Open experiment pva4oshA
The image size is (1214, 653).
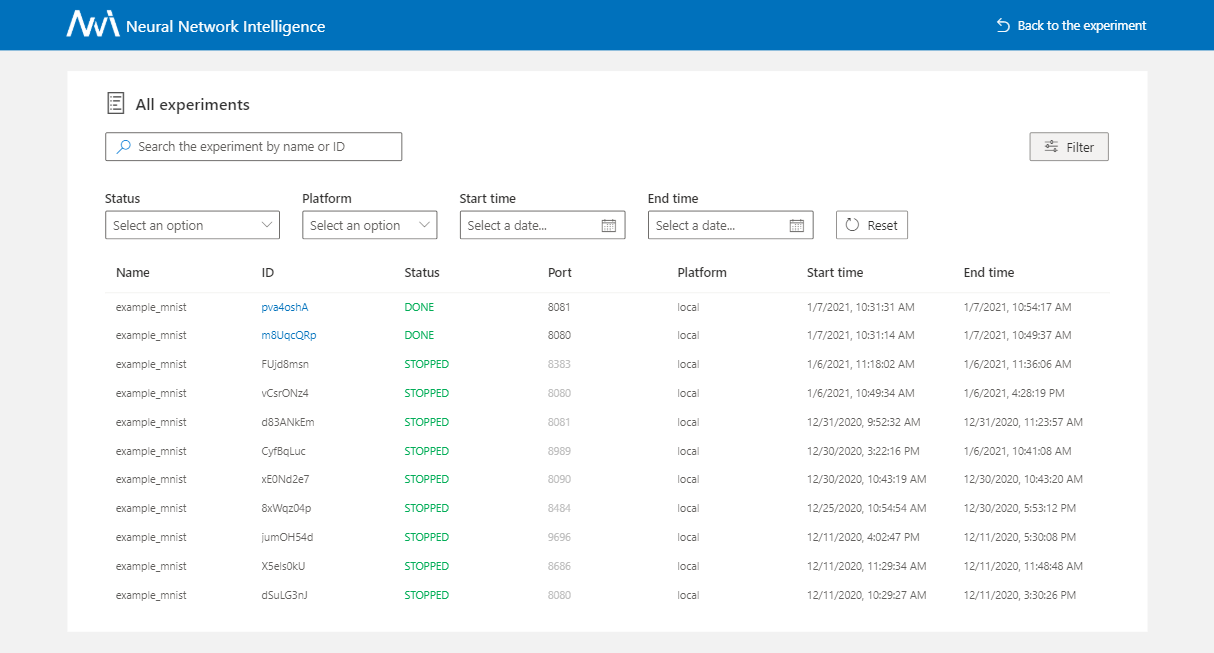pos(285,306)
